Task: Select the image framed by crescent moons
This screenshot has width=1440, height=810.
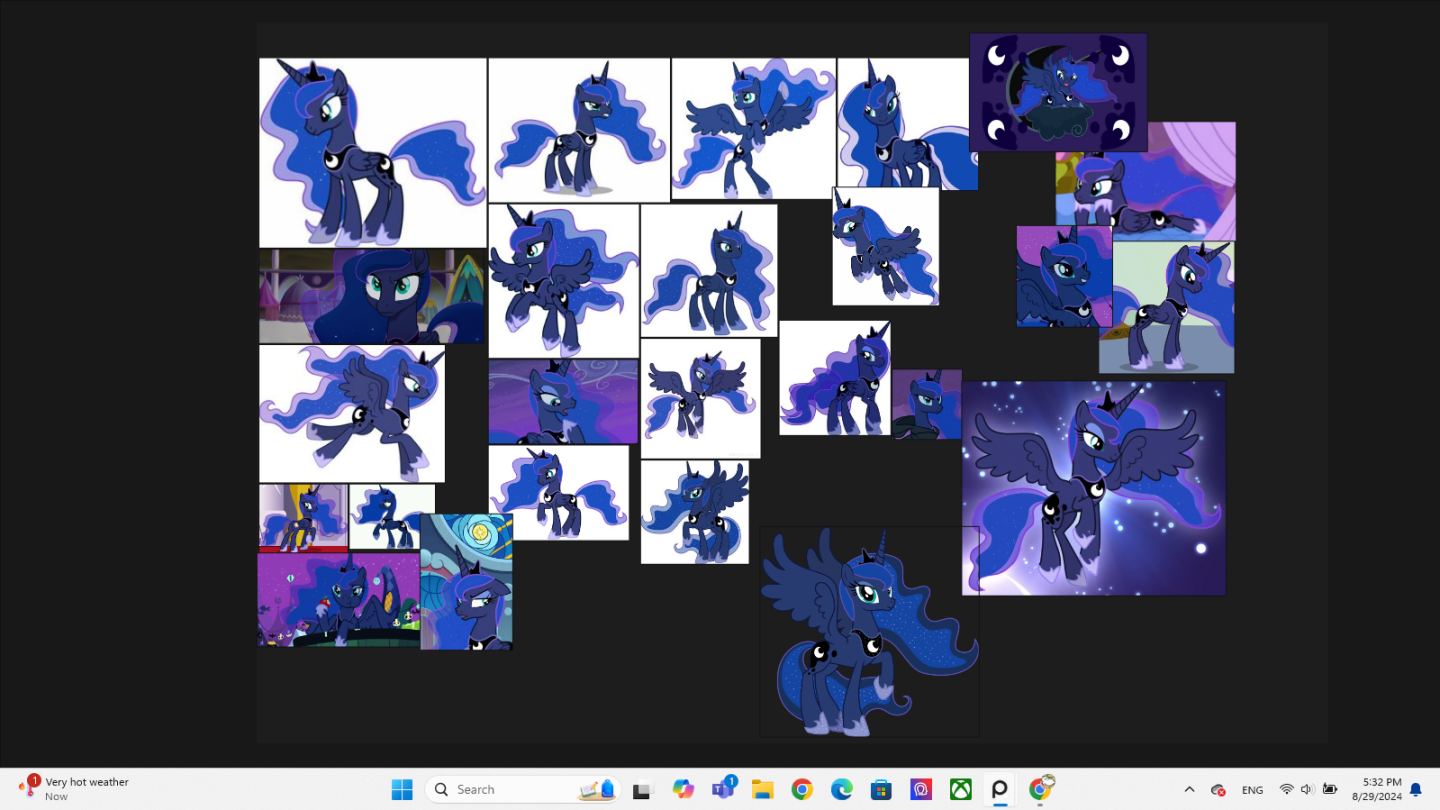Action: (x=1058, y=92)
